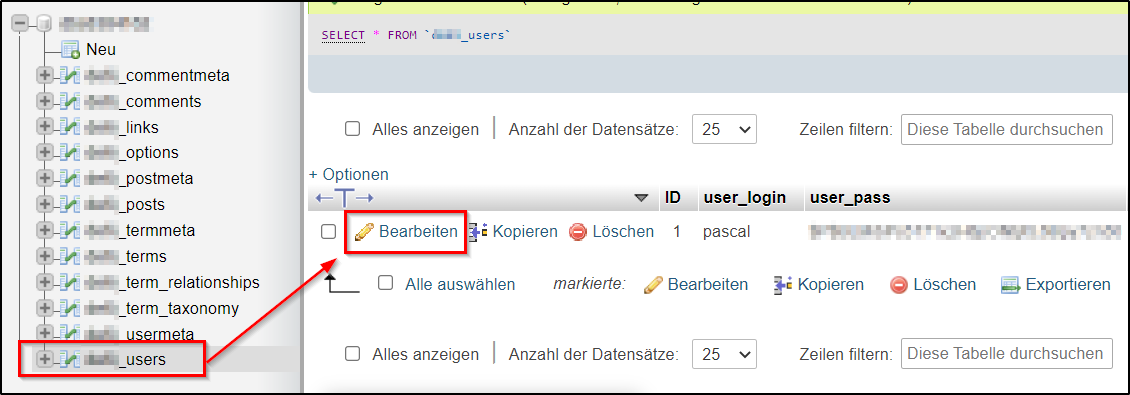Expand the _users table node

(45, 359)
